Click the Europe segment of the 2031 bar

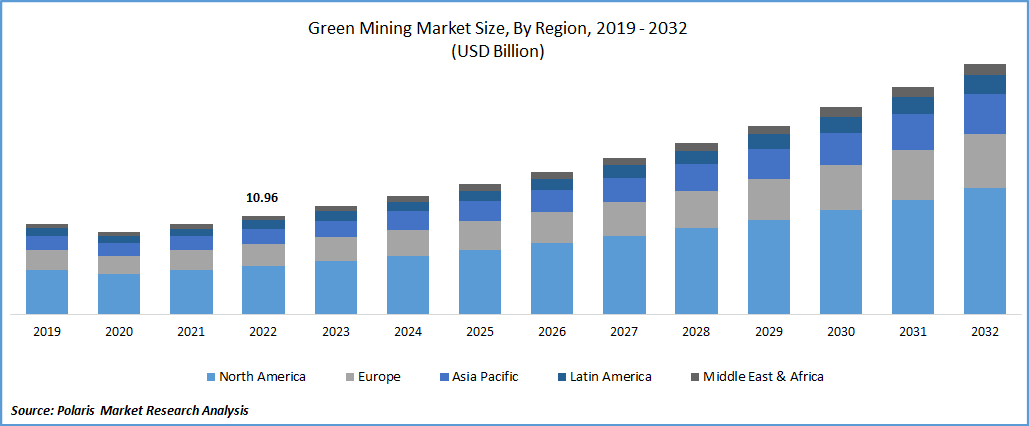(912, 174)
